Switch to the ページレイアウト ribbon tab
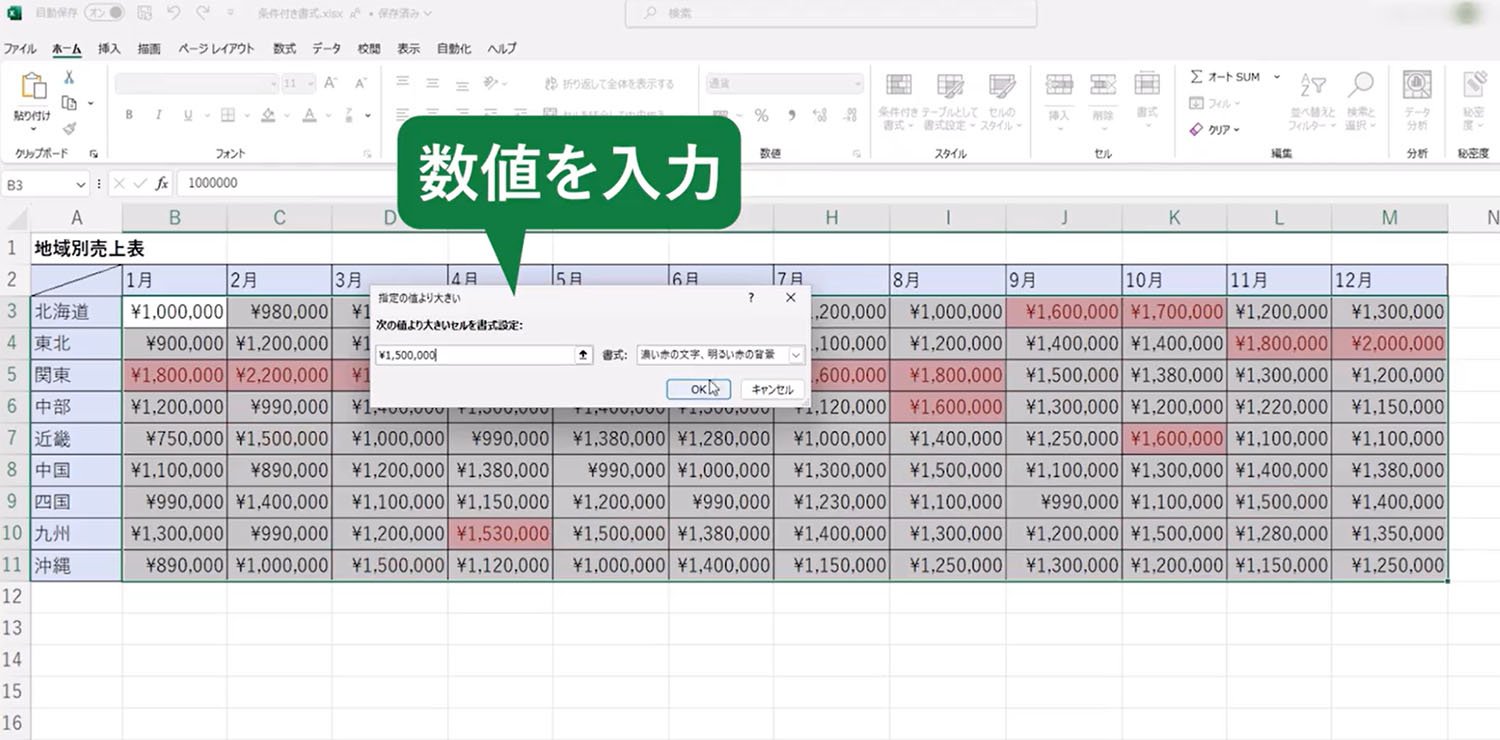 pyautogui.click(x=216, y=48)
